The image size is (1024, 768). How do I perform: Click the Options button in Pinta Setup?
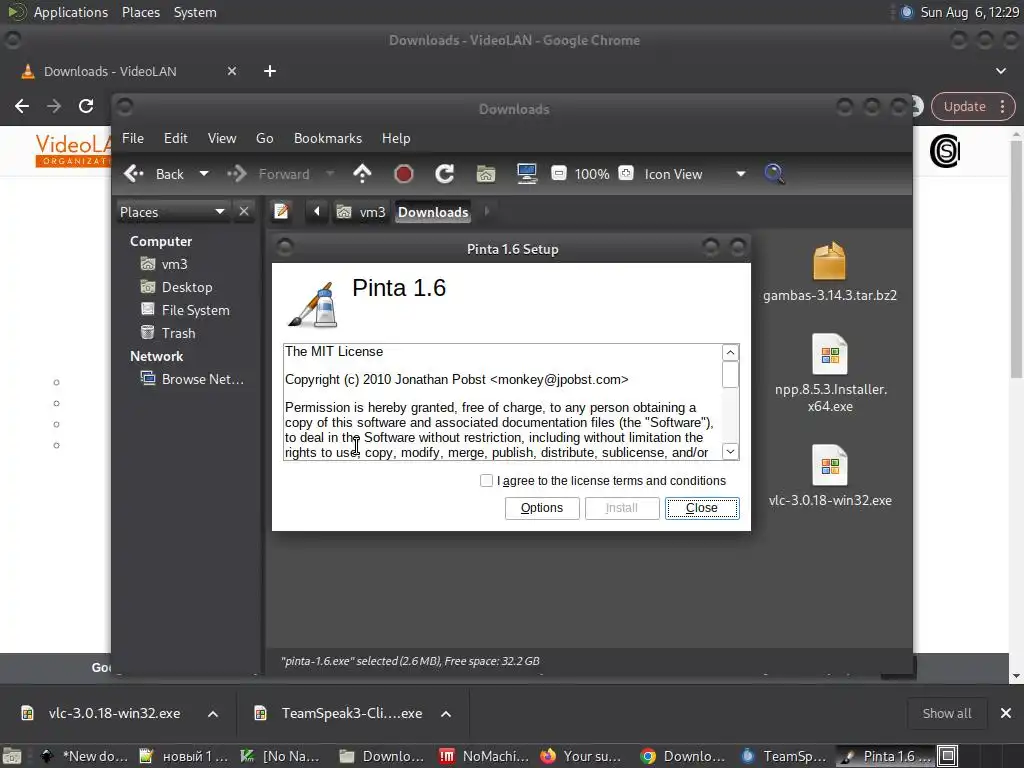(x=541, y=508)
